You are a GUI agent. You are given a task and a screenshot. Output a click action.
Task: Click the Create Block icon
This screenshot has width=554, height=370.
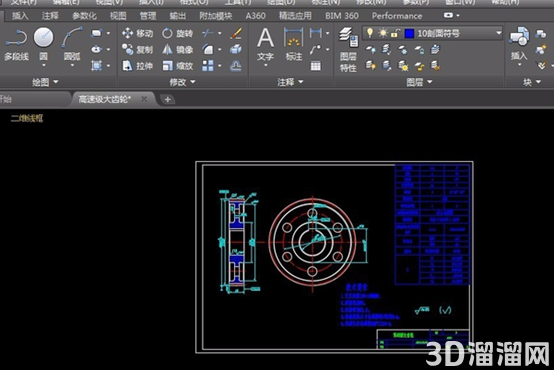(541, 34)
